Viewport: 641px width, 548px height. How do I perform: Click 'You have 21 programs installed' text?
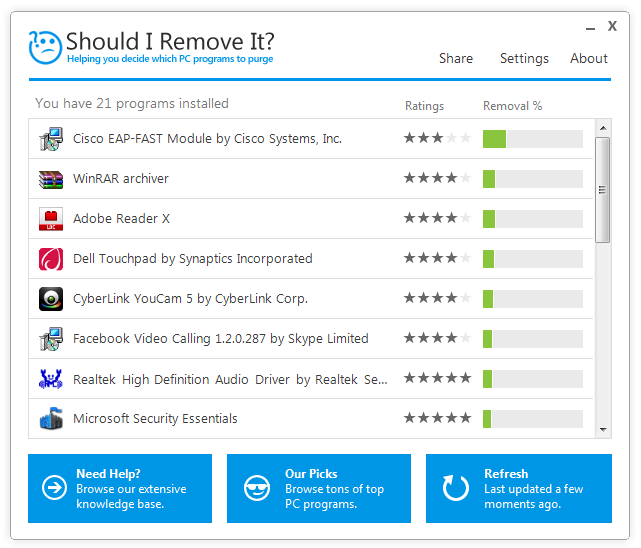132,104
